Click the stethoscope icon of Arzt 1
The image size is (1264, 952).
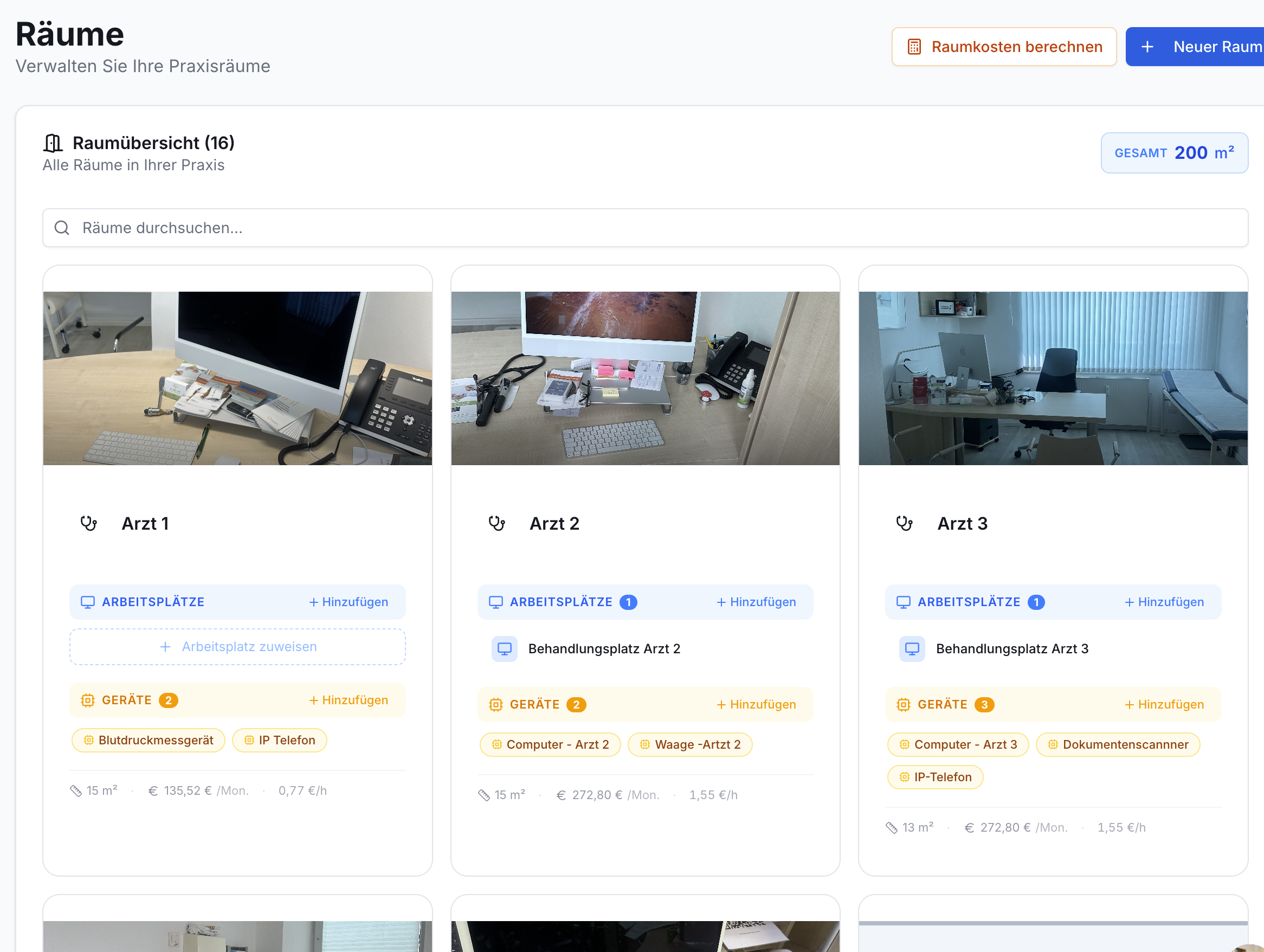pos(88,523)
